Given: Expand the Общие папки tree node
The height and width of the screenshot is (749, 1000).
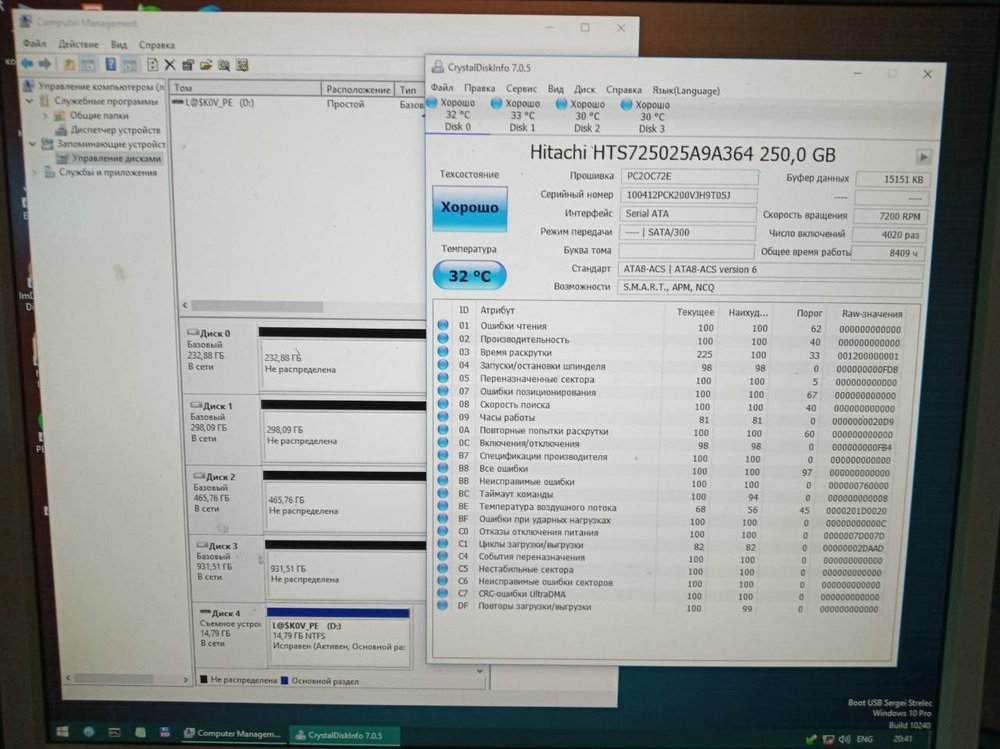Looking at the screenshot, I should [x=44, y=115].
